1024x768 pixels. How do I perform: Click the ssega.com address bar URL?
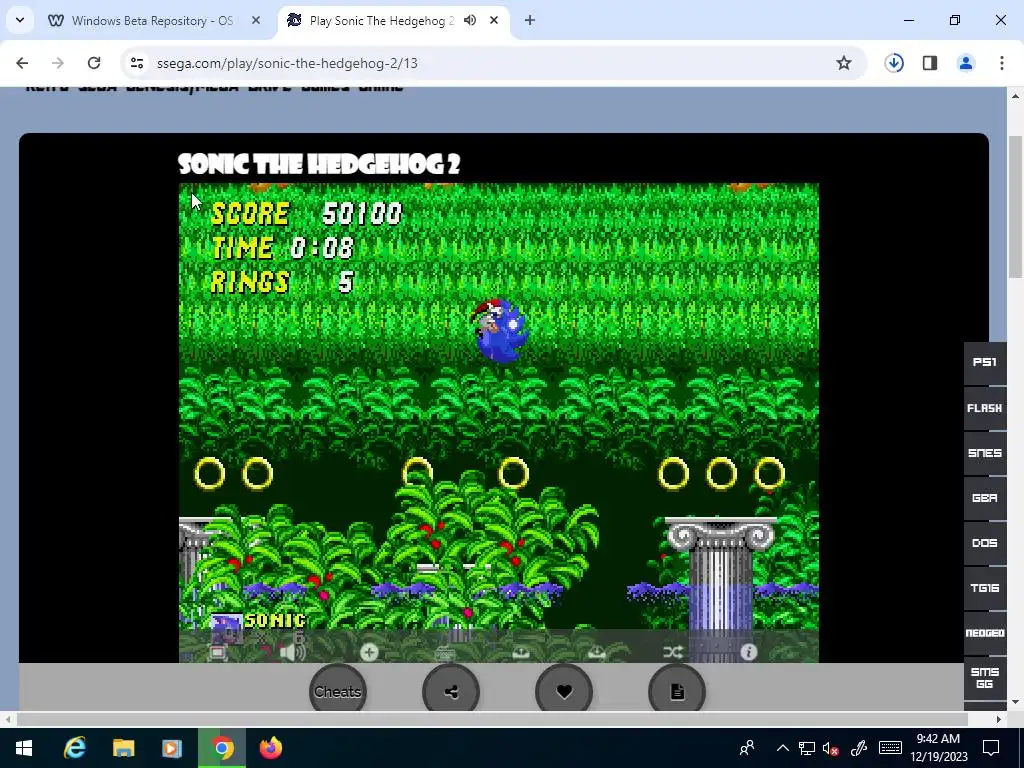(x=287, y=63)
